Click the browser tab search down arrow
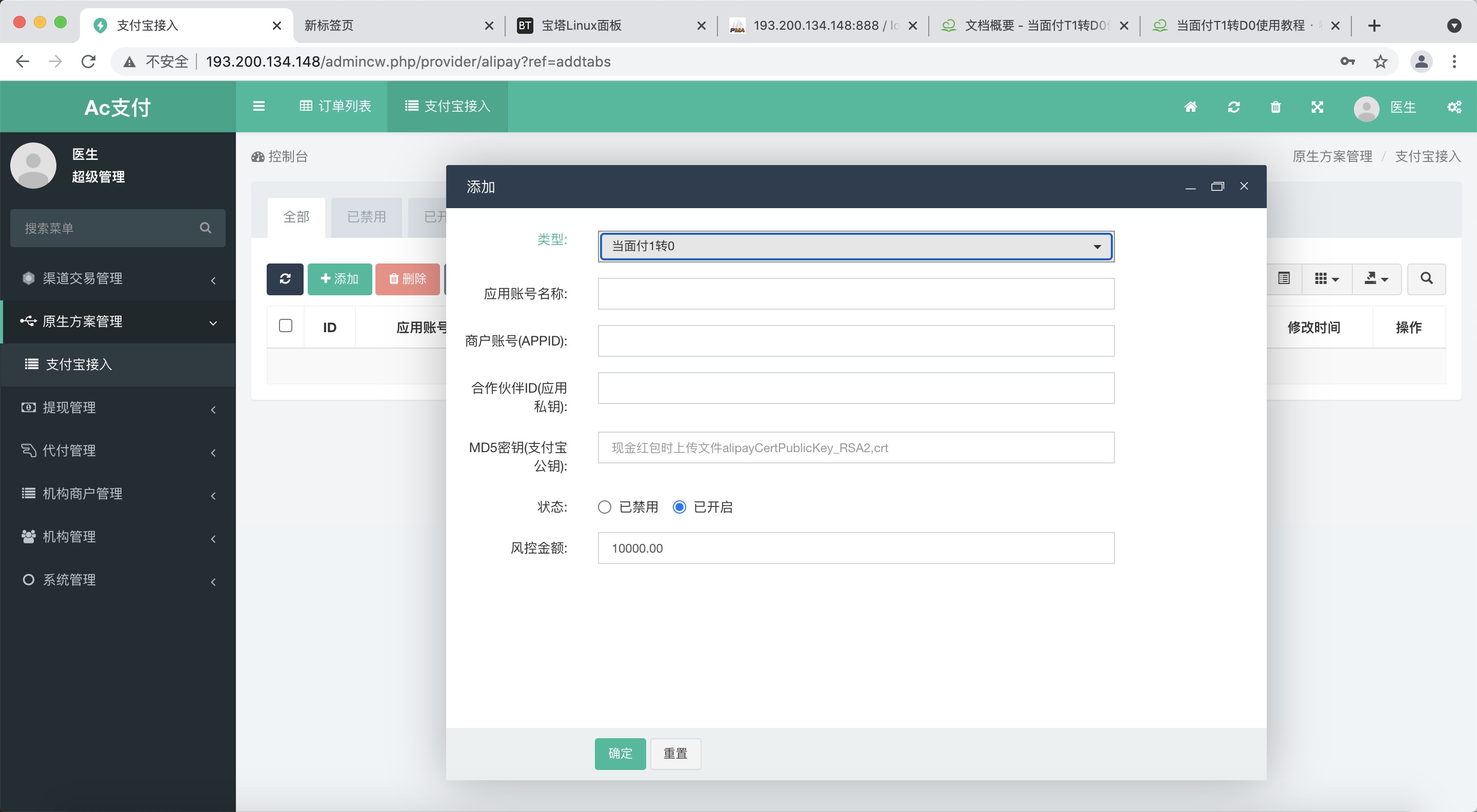This screenshot has width=1477, height=812. pyautogui.click(x=1453, y=25)
